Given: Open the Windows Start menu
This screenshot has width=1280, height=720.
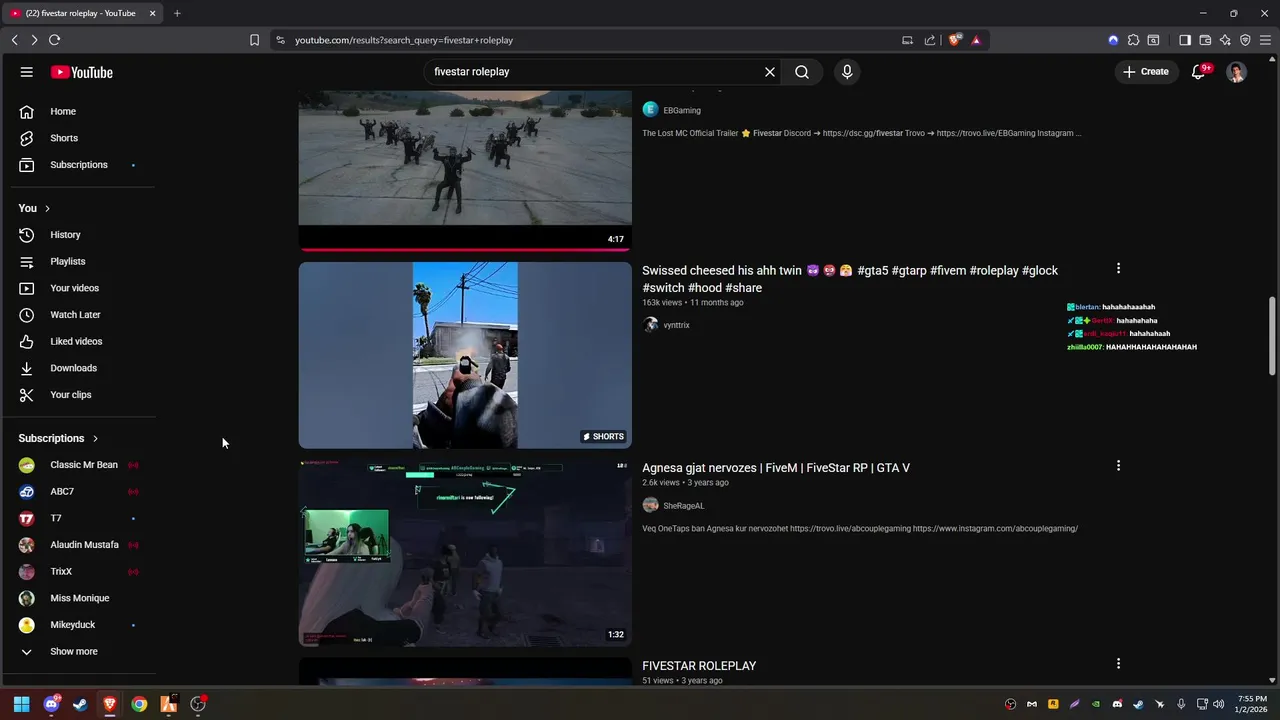Looking at the screenshot, I should (x=21, y=704).
